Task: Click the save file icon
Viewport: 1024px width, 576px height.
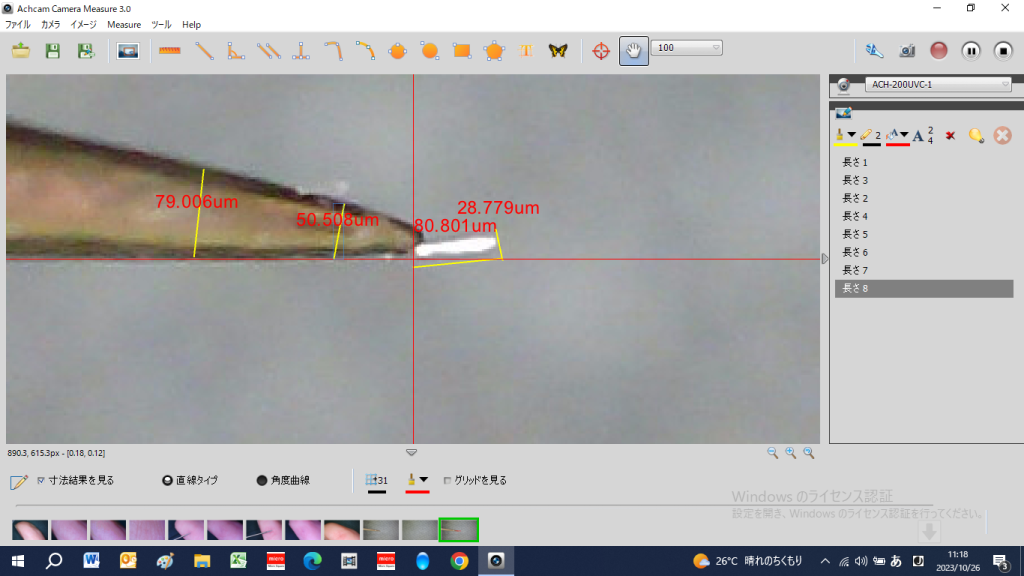Action: 53,50
